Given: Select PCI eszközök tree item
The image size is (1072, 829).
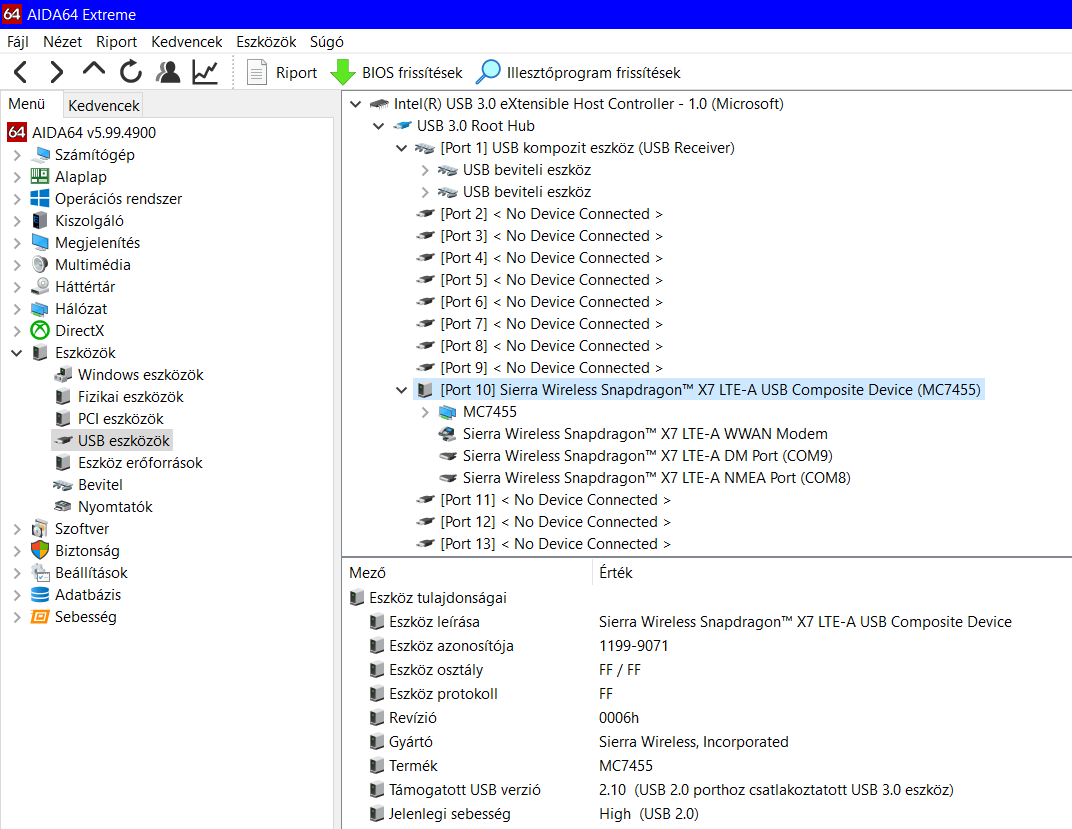Looking at the screenshot, I should (120, 418).
